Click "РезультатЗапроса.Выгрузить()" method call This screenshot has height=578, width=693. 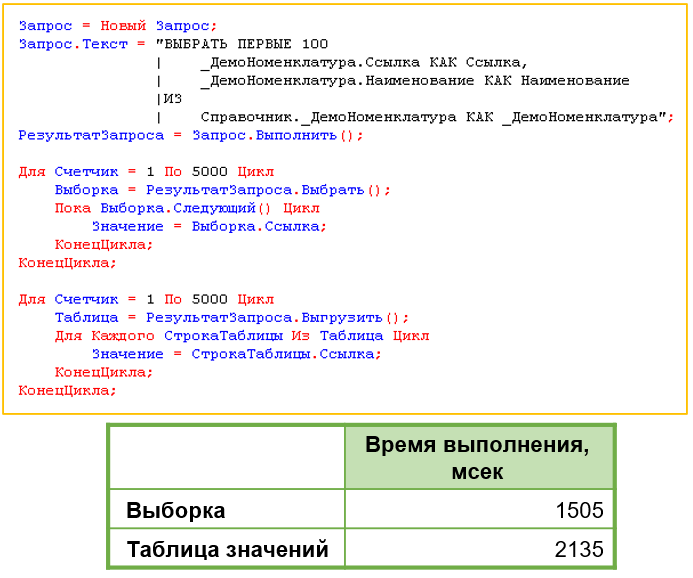(x=273, y=317)
